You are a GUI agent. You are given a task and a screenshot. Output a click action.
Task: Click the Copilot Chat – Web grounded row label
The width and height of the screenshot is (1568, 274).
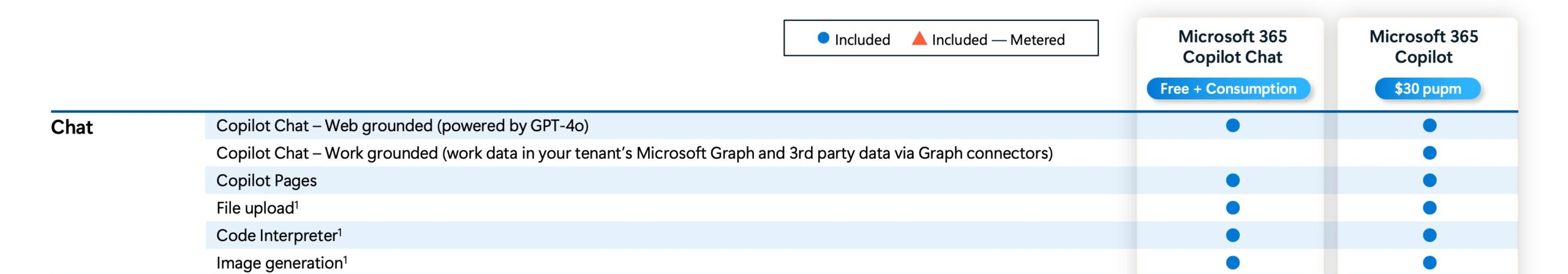click(x=402, y=126)
